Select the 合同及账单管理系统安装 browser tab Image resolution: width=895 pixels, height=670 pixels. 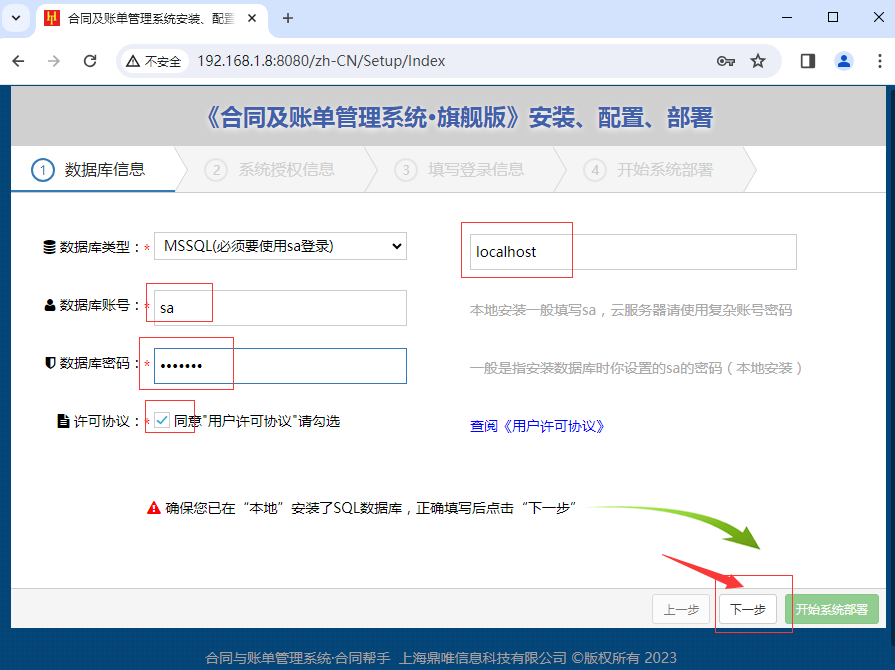153,19
